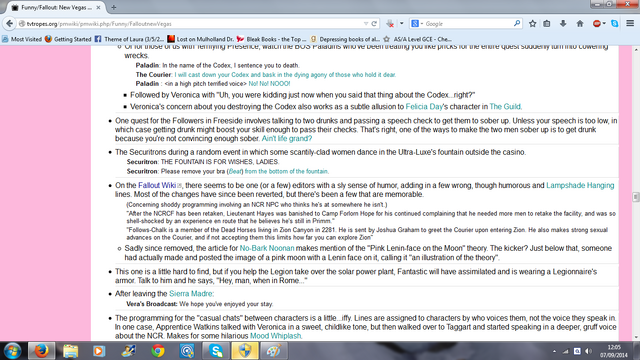Open the AS/A Level GCE bookmark

click(418, 39)
